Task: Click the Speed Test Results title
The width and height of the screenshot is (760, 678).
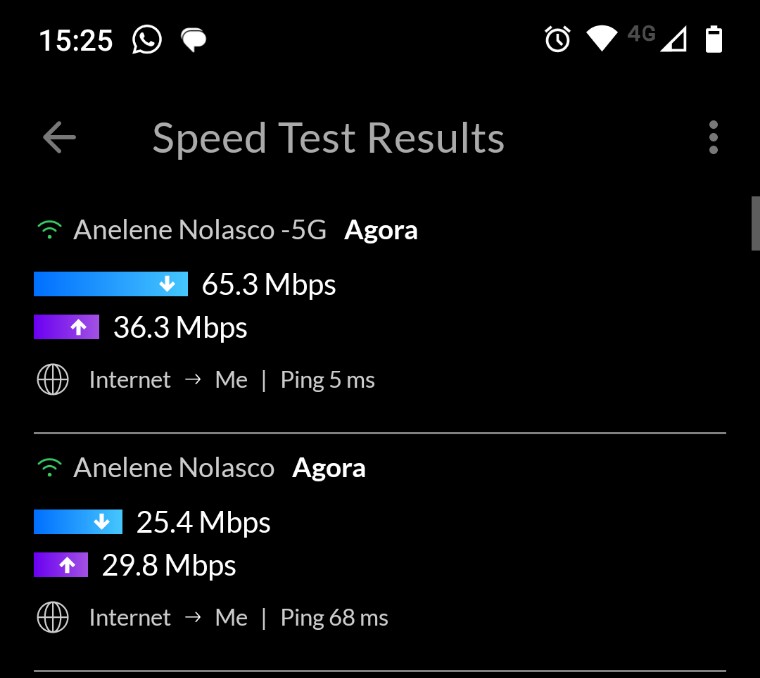Action: (328, 138)
